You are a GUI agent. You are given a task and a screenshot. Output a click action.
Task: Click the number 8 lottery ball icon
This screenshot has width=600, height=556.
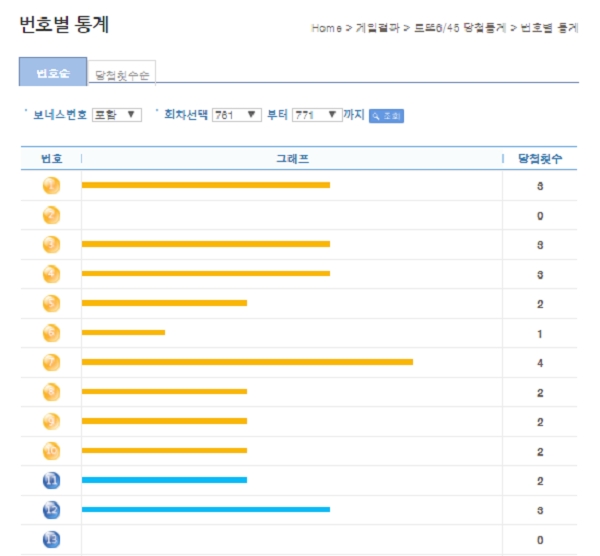pos(51,392)
